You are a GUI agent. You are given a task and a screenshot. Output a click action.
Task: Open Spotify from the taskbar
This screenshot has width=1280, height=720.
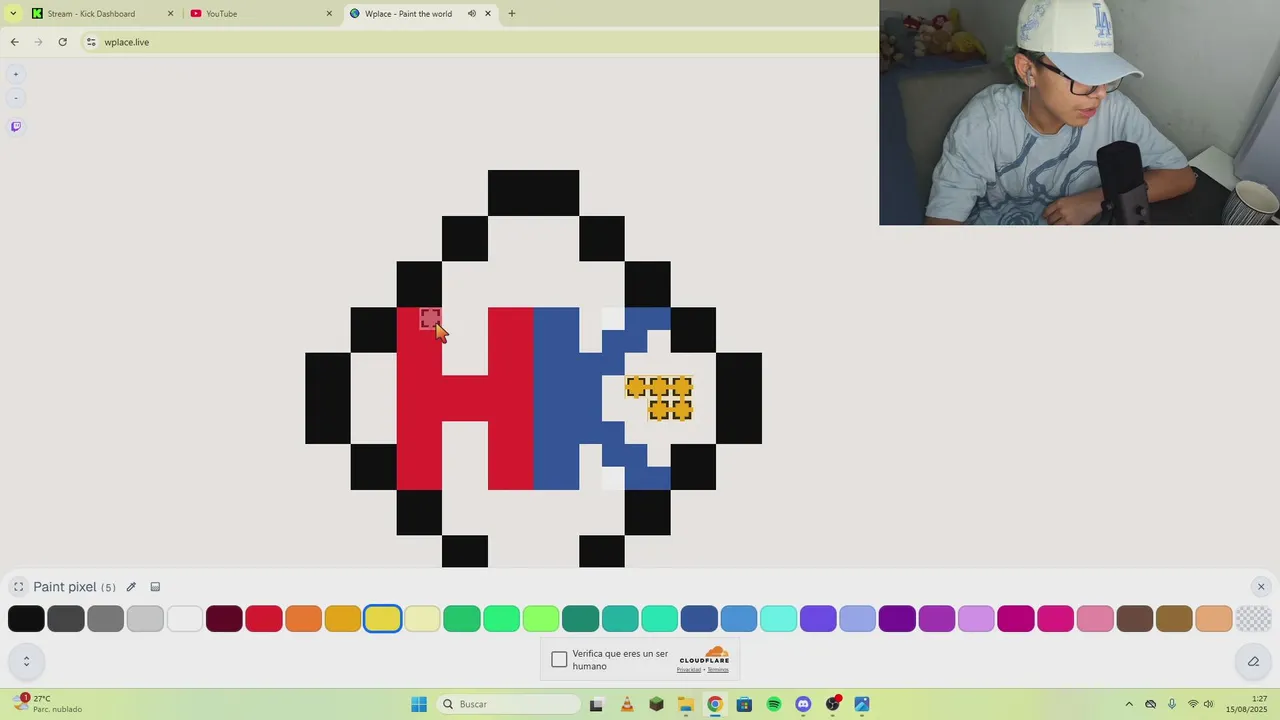pos(773,704)
